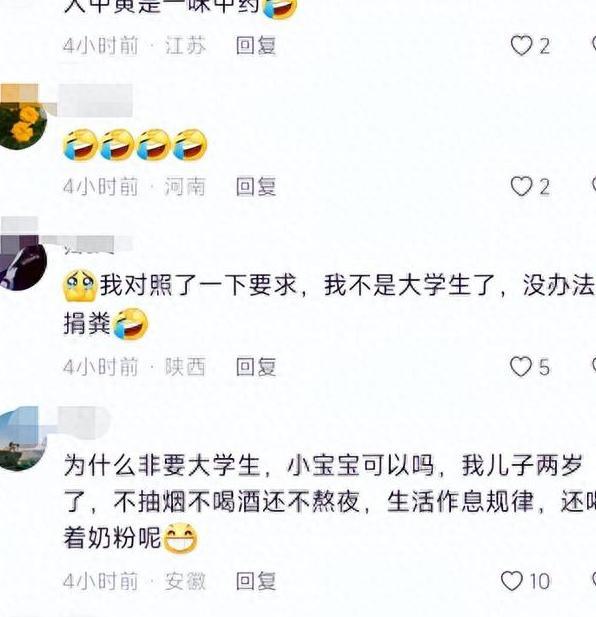
Task: Tap the laughing emoji after 捐粪
Action: click(131, 324)
